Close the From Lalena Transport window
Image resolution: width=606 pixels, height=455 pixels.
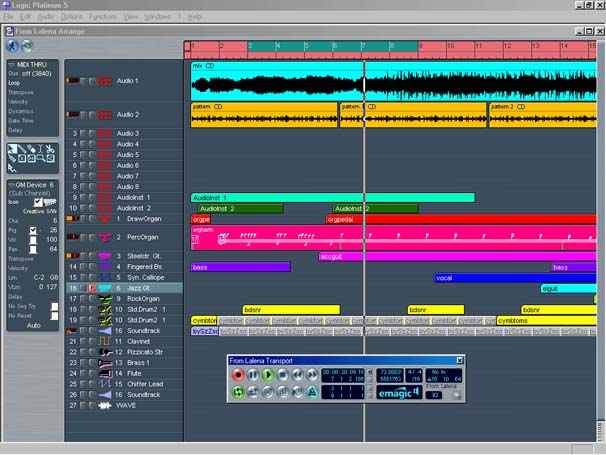(460, 360)
